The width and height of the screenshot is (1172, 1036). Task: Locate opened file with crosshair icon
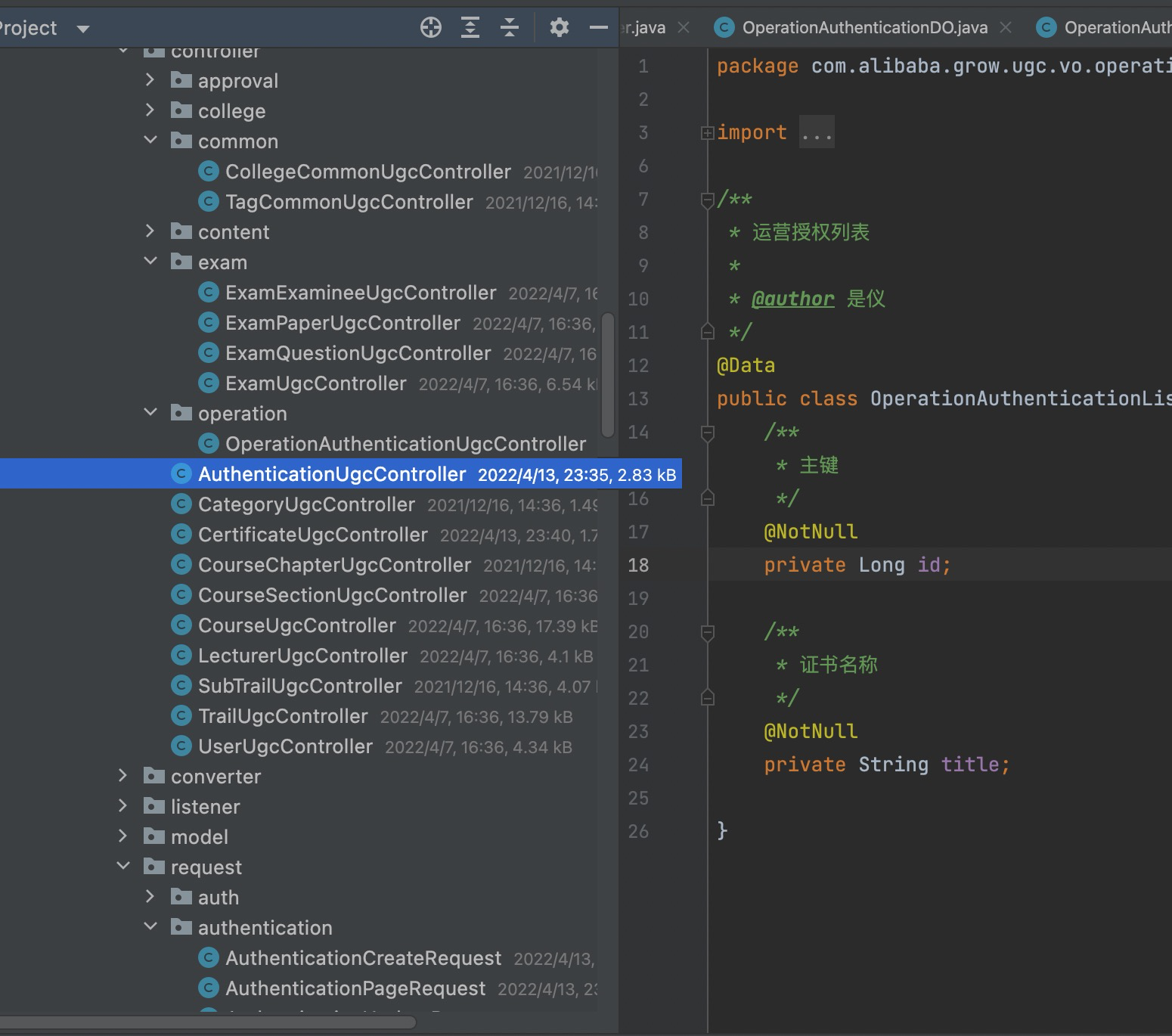(x=431, y=27)
